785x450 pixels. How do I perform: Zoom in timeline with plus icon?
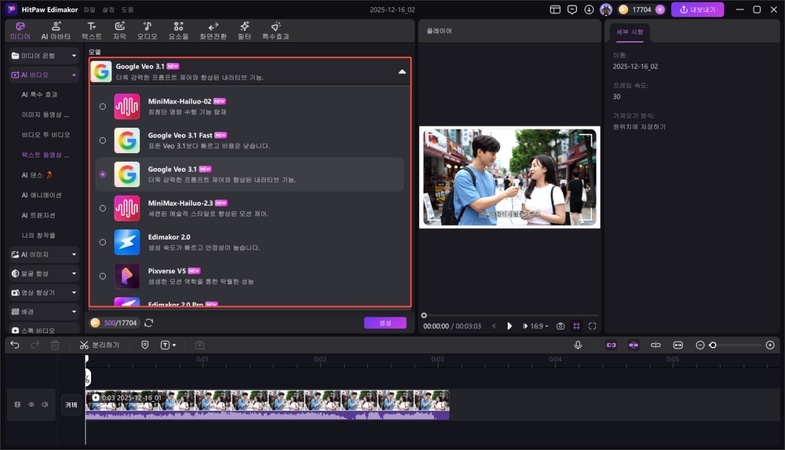click(770, 345)
